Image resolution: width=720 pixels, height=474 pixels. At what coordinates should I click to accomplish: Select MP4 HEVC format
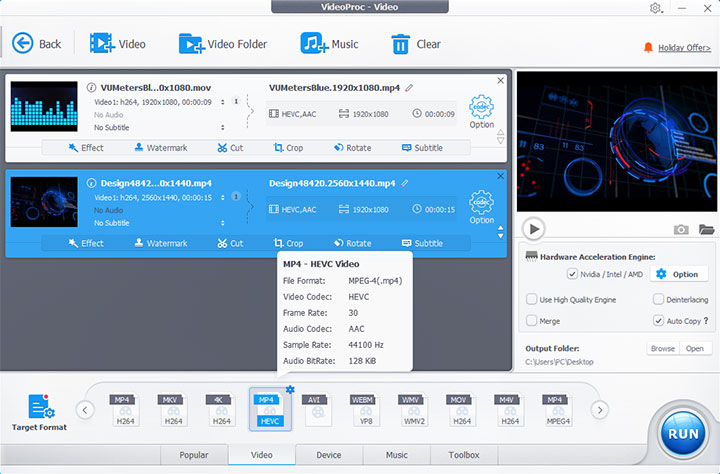pyautogui.click(x=270, y=410)
